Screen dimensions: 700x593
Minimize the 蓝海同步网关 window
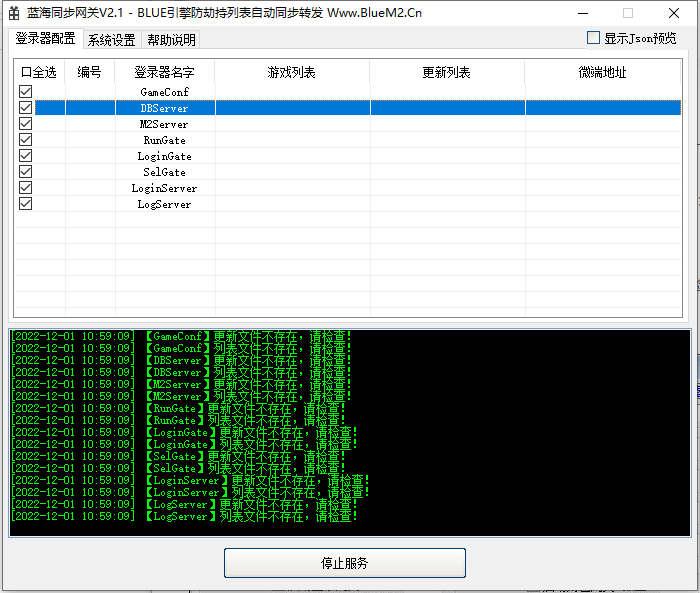[x=583, y=13]
